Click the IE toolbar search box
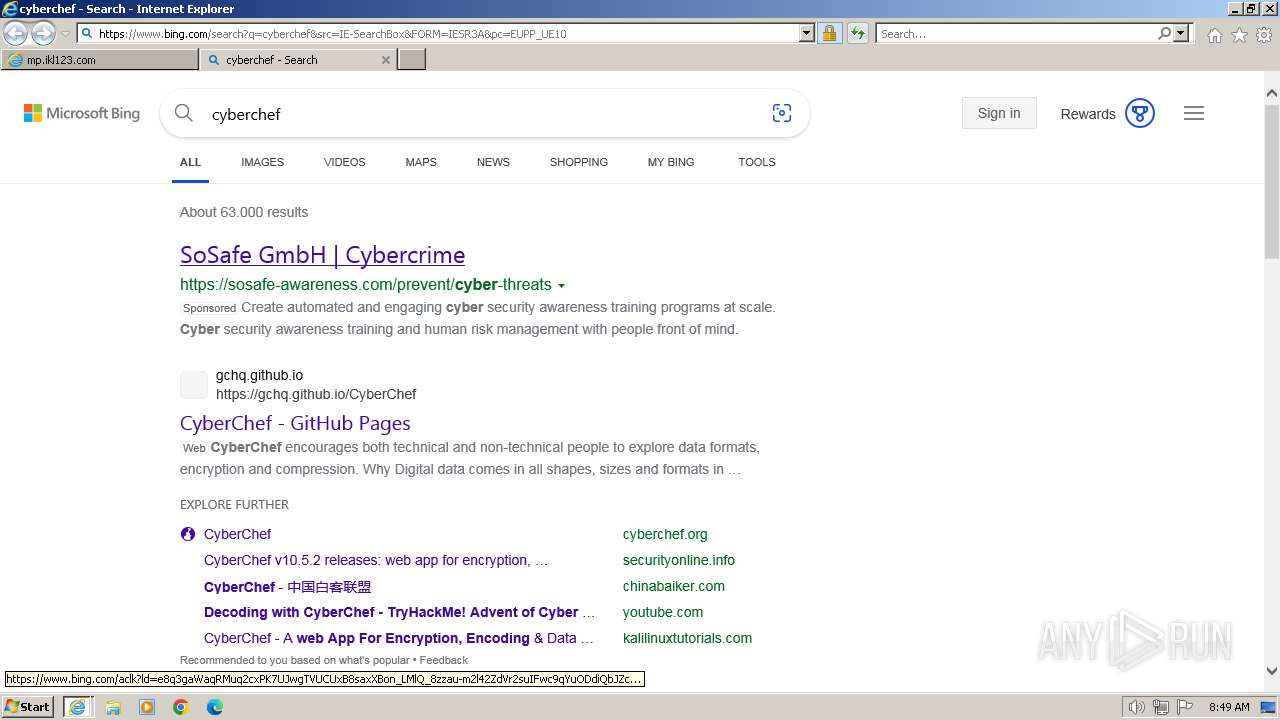The height and width of the screenshot is (720, 1280). pyautogui.click(x=1016, y=33)
